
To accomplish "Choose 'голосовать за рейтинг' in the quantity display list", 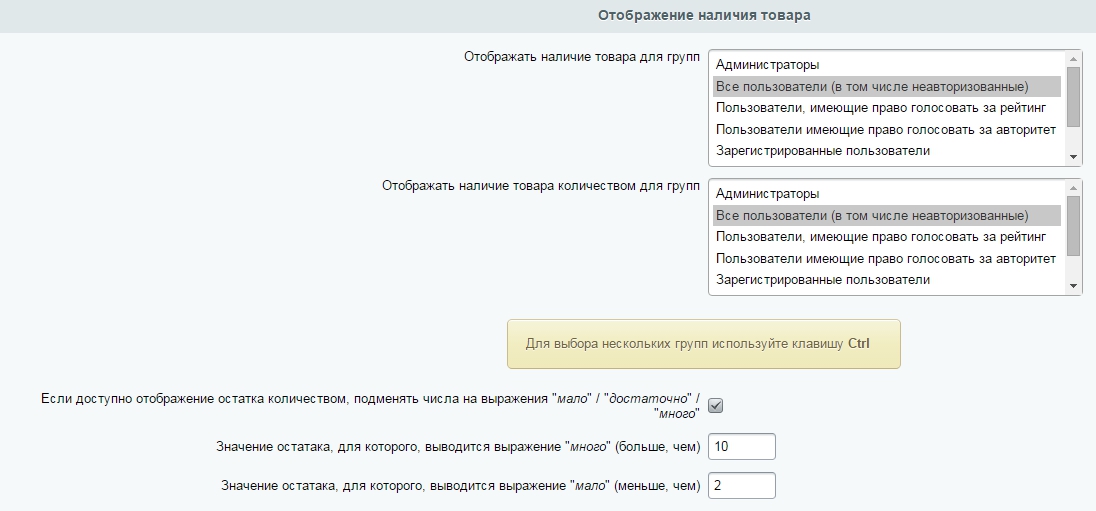I will click(x=880, y=237).
